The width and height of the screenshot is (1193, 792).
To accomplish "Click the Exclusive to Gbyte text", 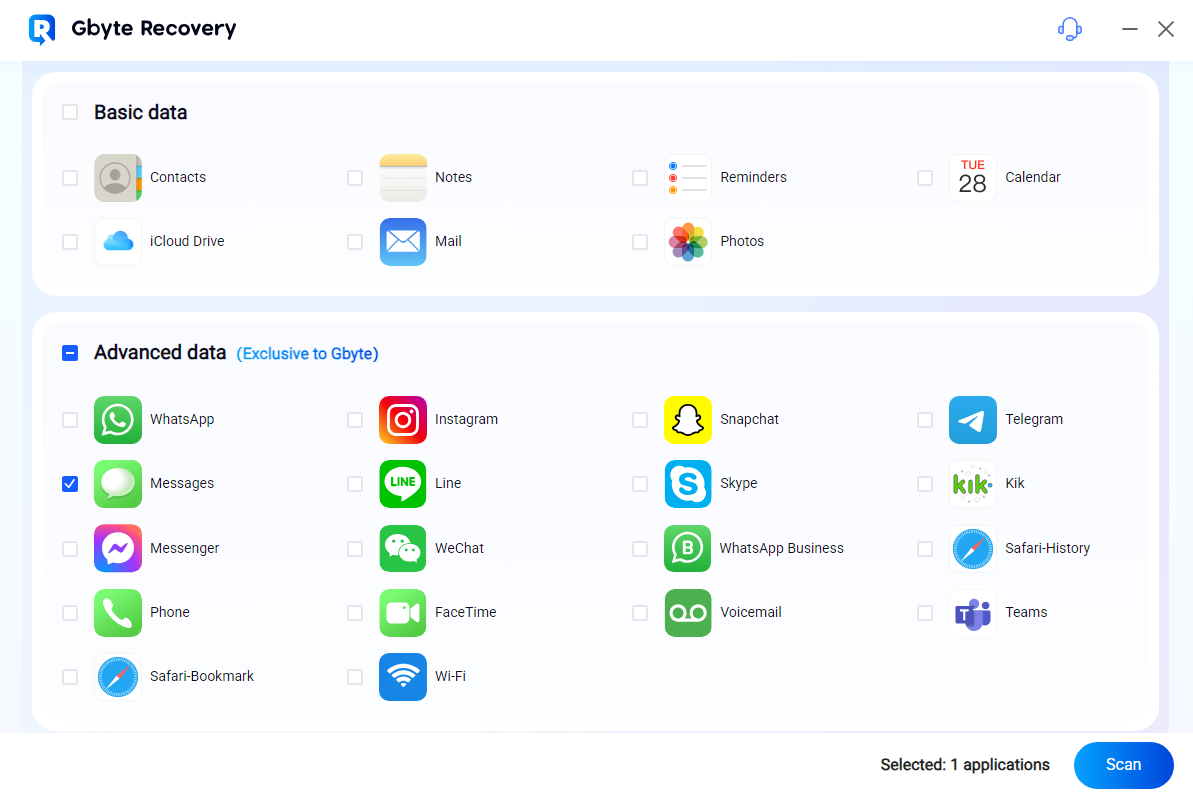I will click(x=307, y=354).
